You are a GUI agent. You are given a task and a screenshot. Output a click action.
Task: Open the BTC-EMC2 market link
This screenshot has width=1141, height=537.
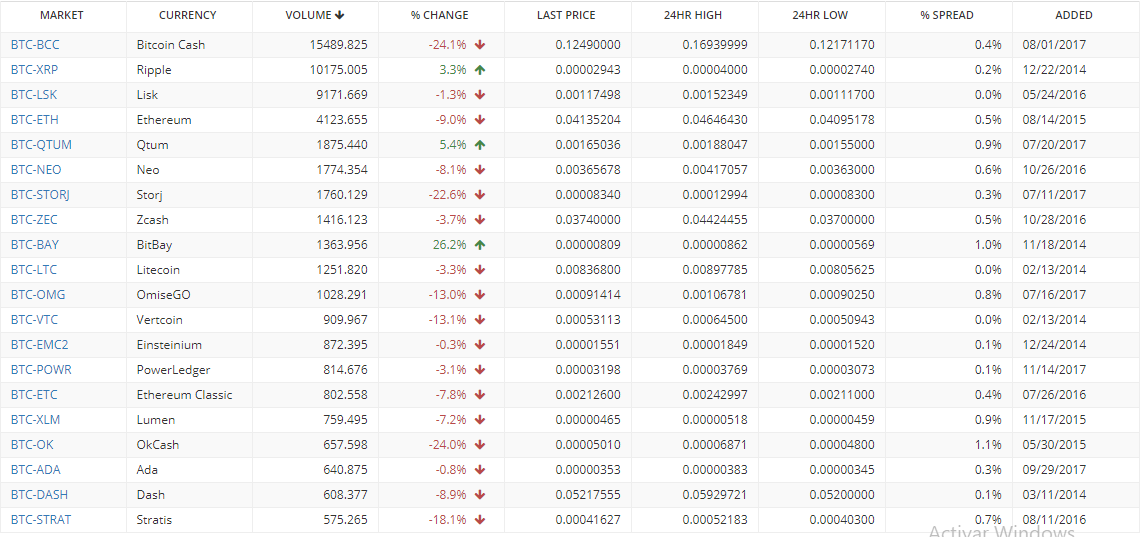click(39, 345)
